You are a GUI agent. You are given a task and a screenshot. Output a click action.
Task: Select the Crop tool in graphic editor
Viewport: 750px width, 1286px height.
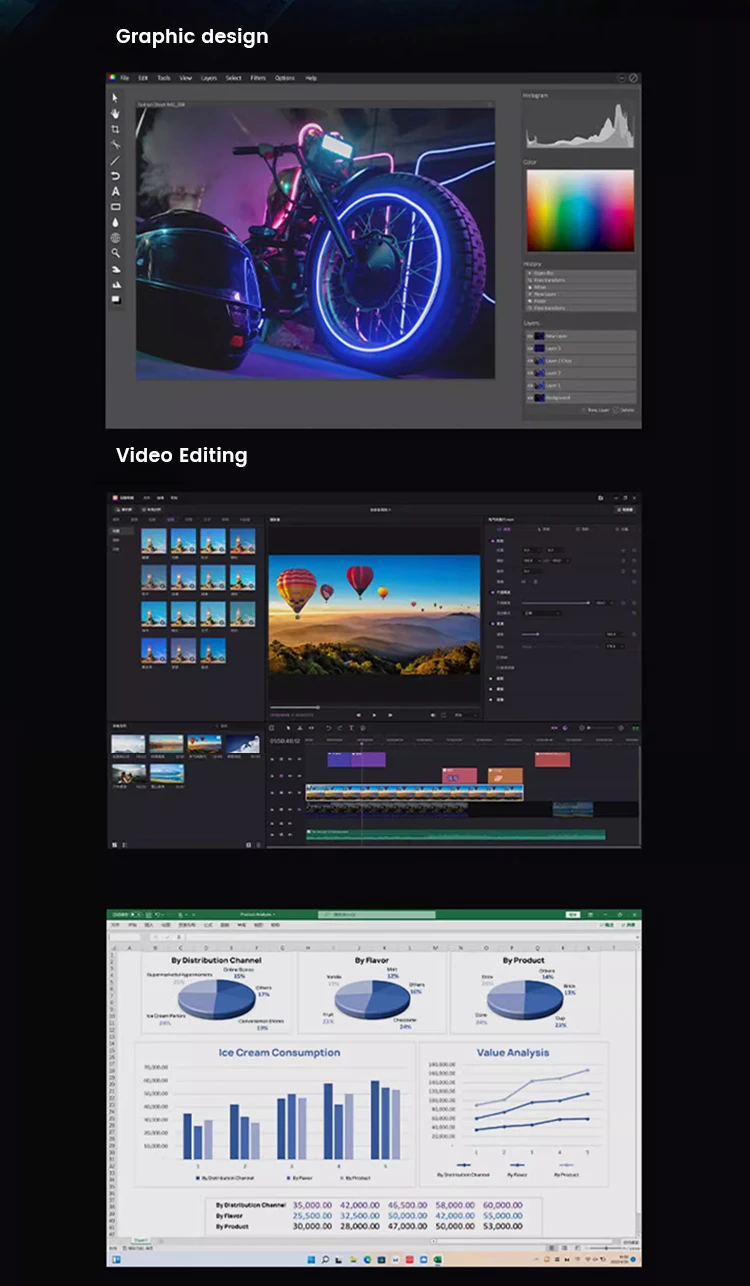115,129
